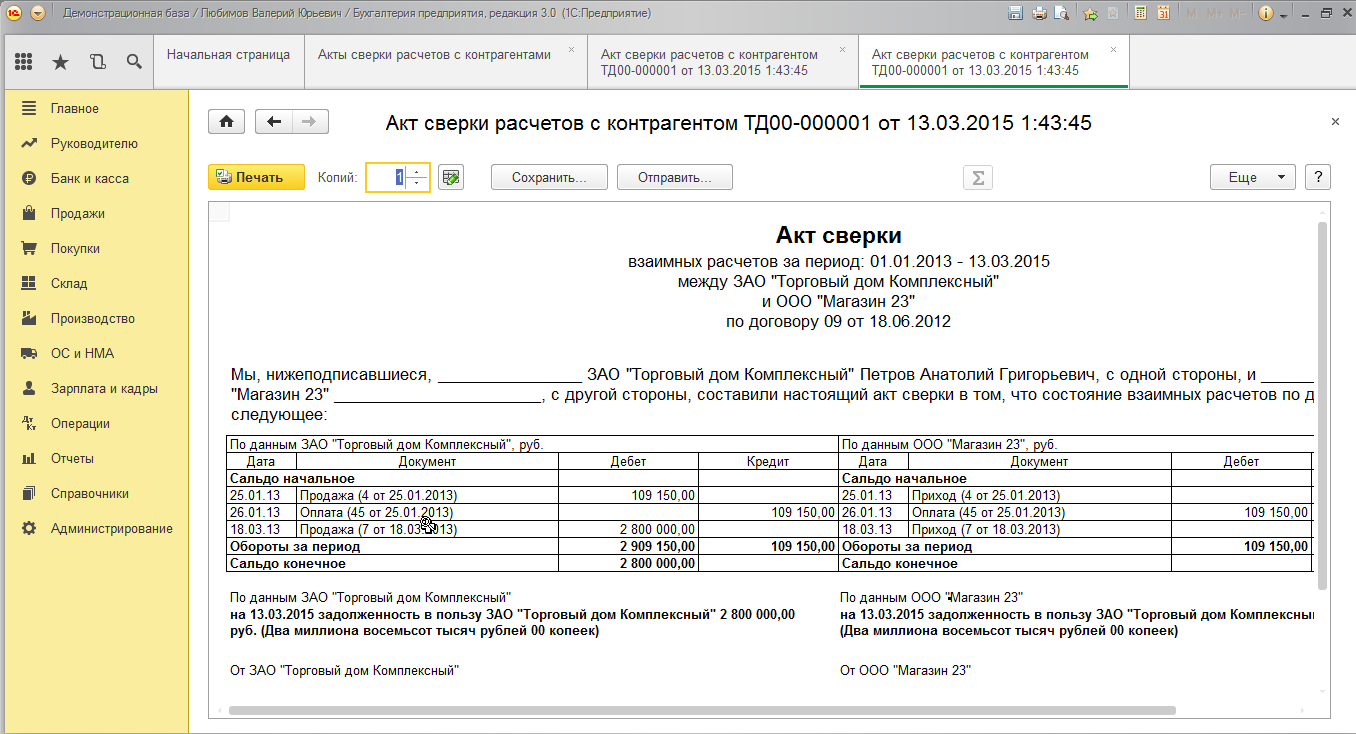Open Отчеты section in sidebar
1356x734 pixels.
(x=94, y=458)
